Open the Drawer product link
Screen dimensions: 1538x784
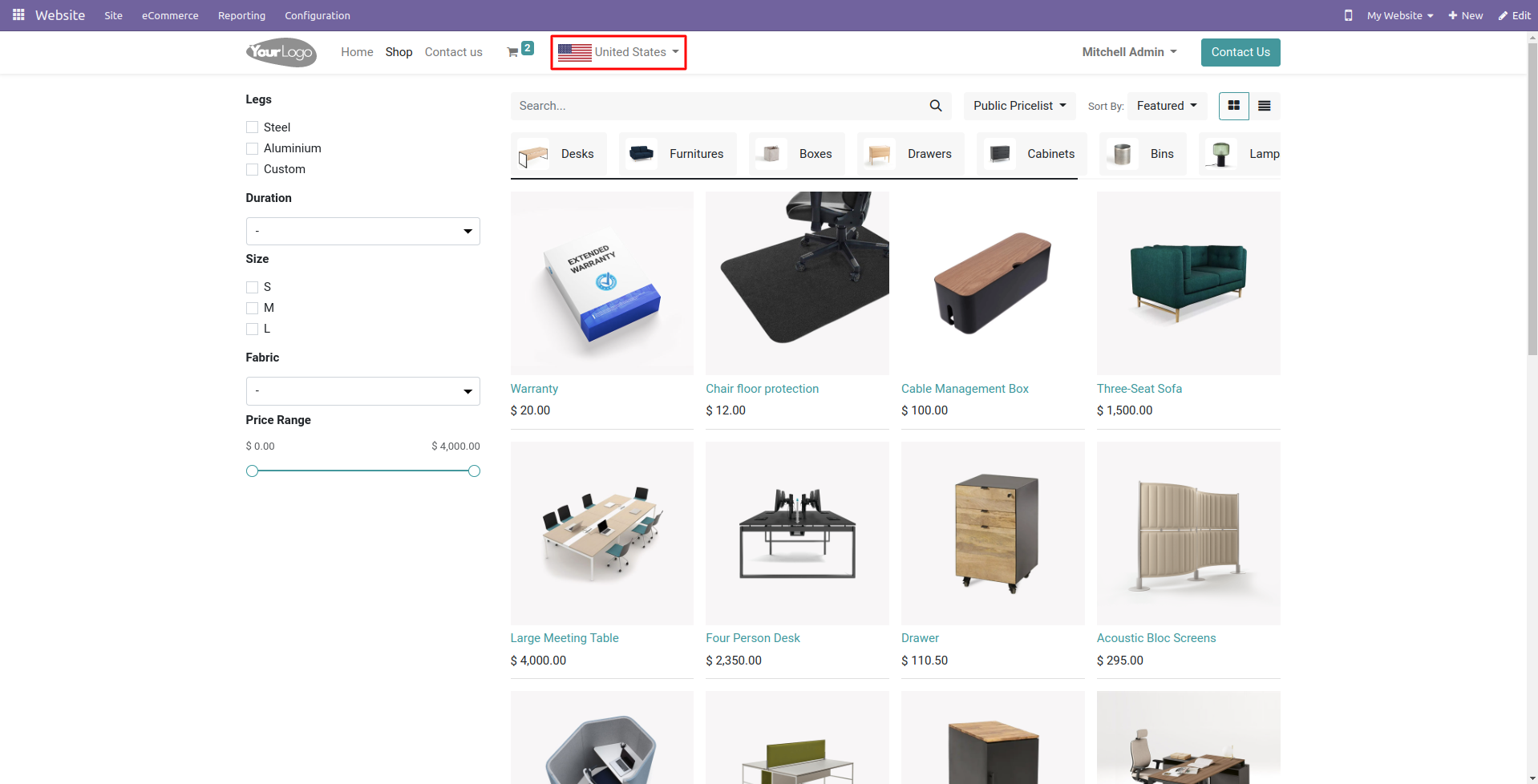tap(920, 638)
